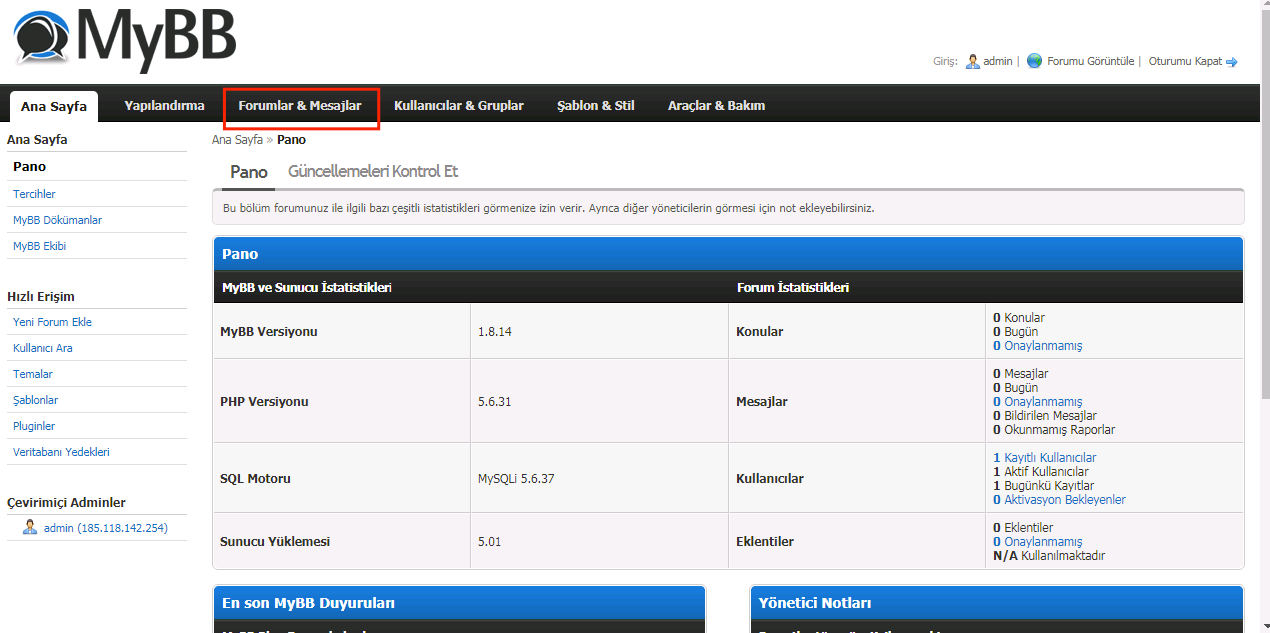1270x633 pixels.
Task: Open Pluginler quick link
Action: point(34,426)
